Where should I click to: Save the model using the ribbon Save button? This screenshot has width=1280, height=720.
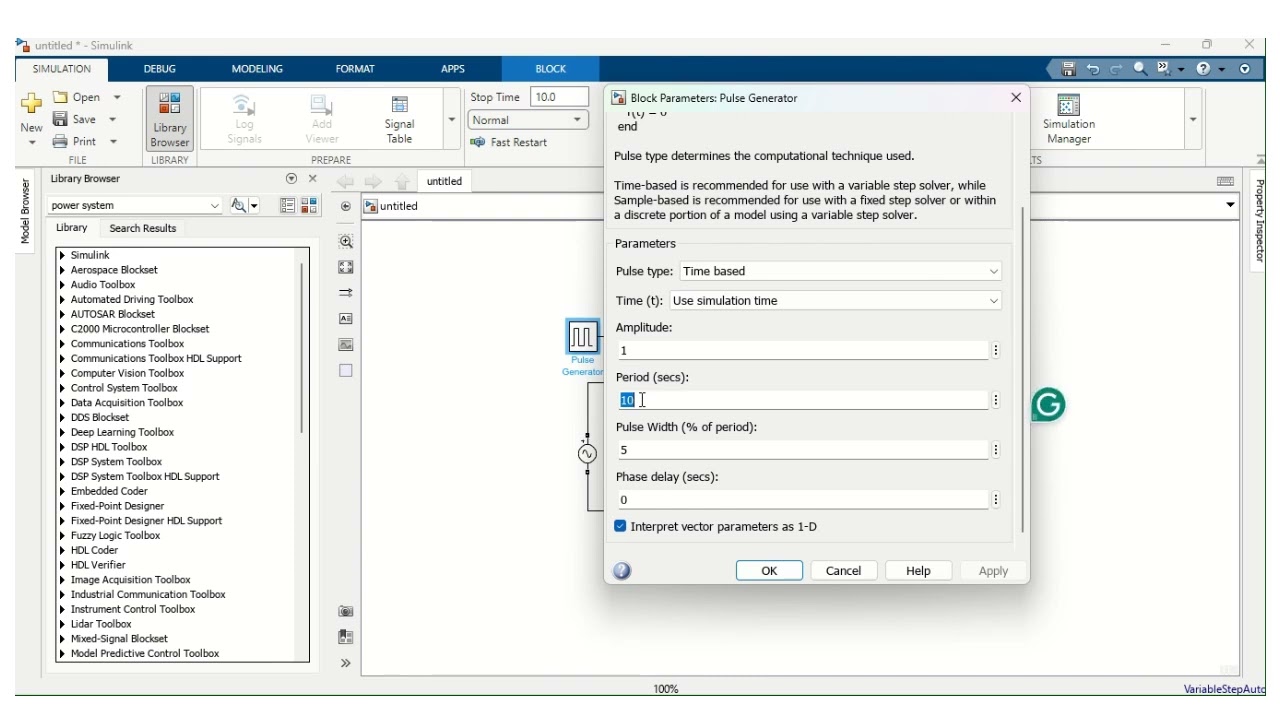(75, 119)
